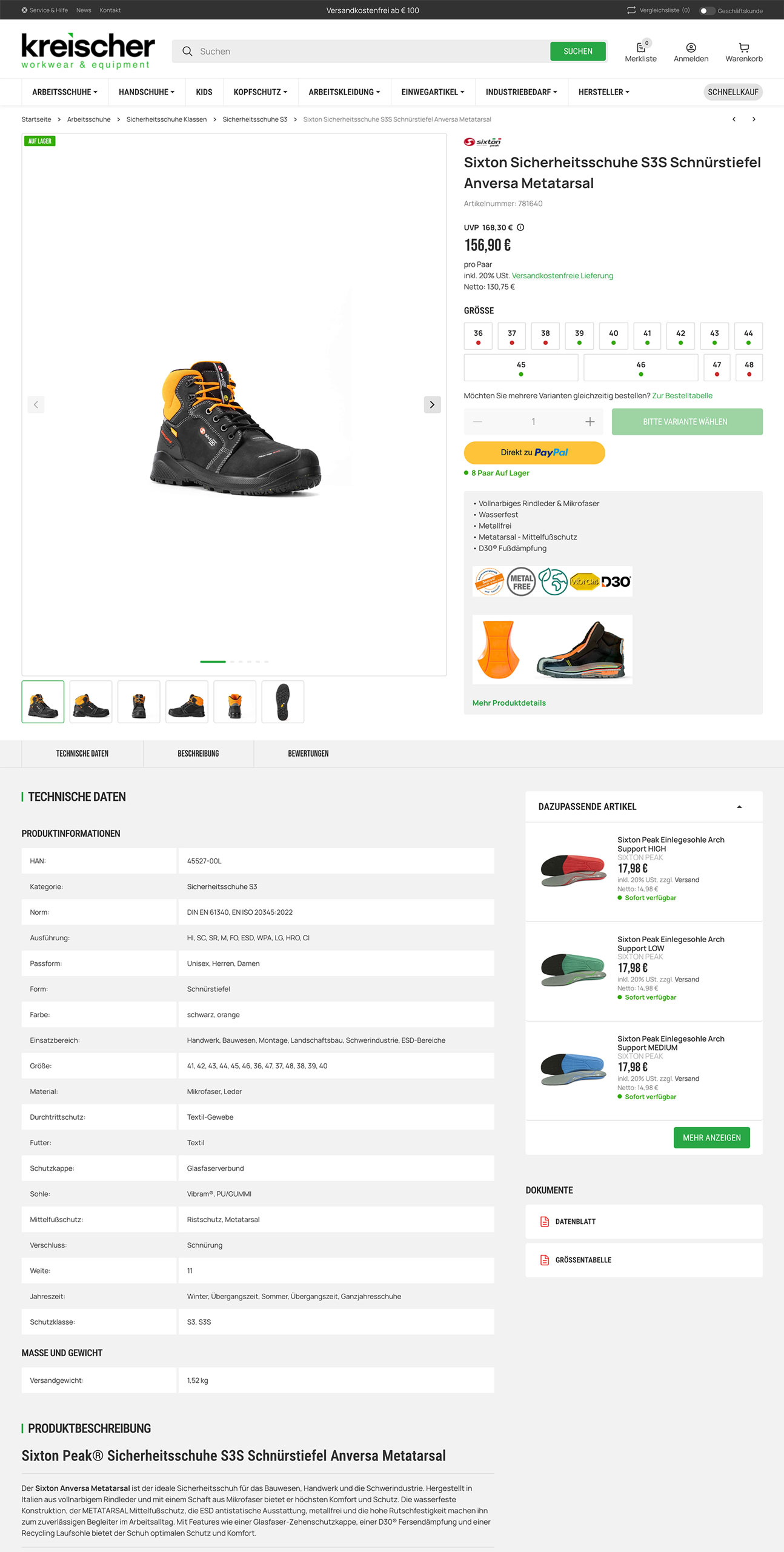Open the Zur Bestelltabelle link

pos(682,396)
